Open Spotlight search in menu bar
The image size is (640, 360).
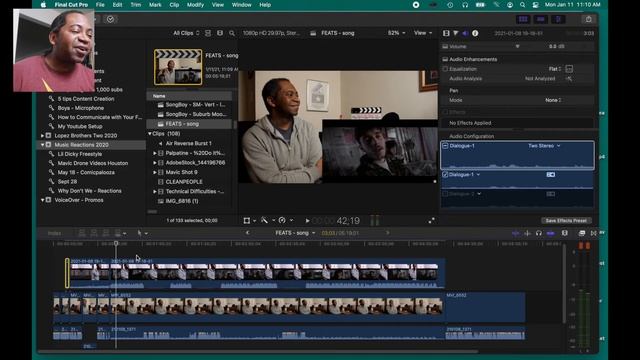click(522, 5)
